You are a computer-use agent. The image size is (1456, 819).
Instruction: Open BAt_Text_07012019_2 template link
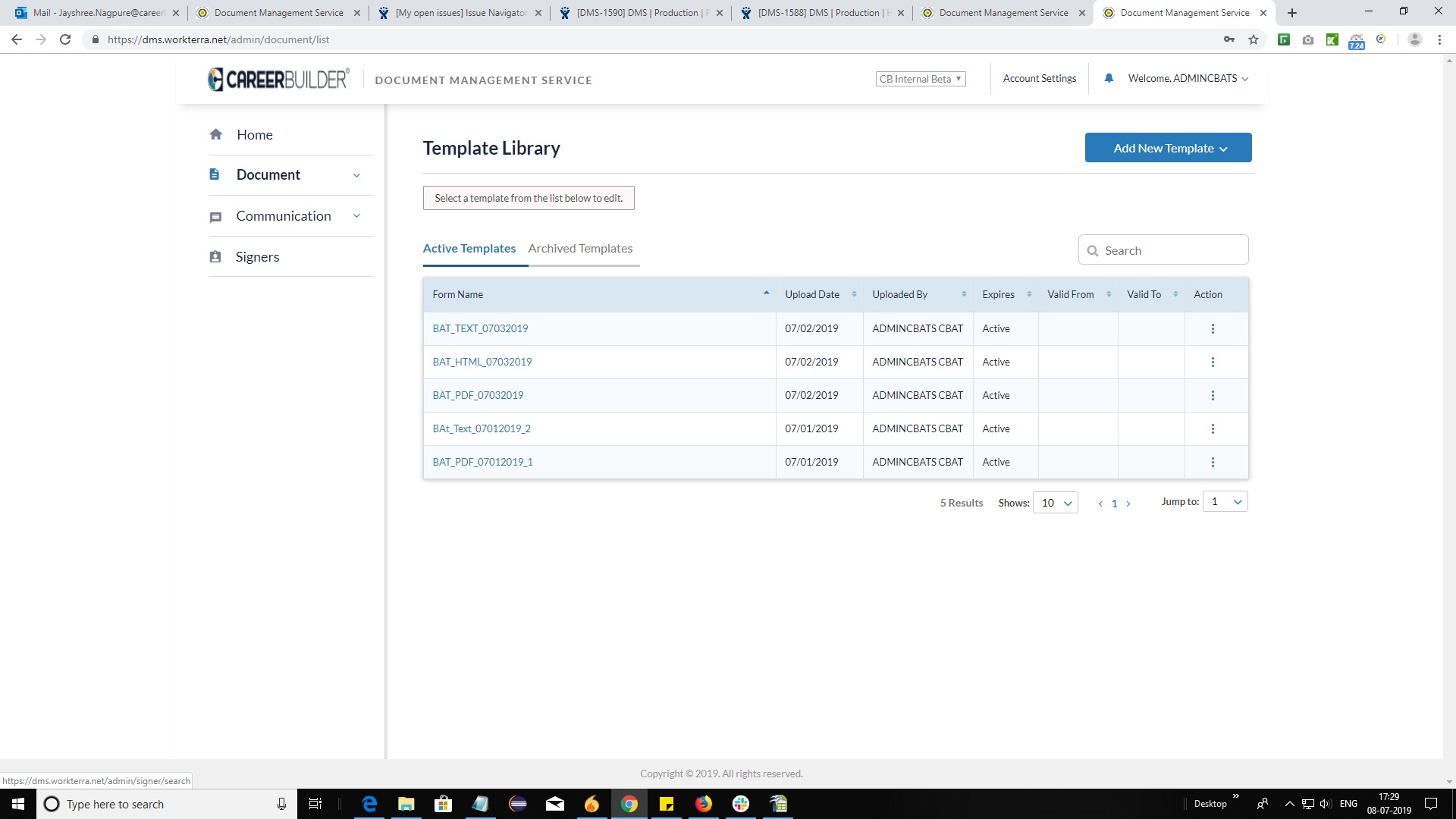(482, 428)
